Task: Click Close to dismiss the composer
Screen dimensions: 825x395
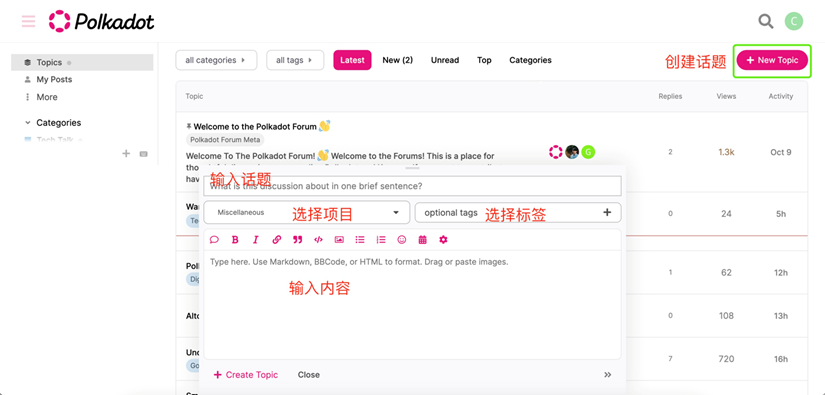Action: [x=309, y=375]
